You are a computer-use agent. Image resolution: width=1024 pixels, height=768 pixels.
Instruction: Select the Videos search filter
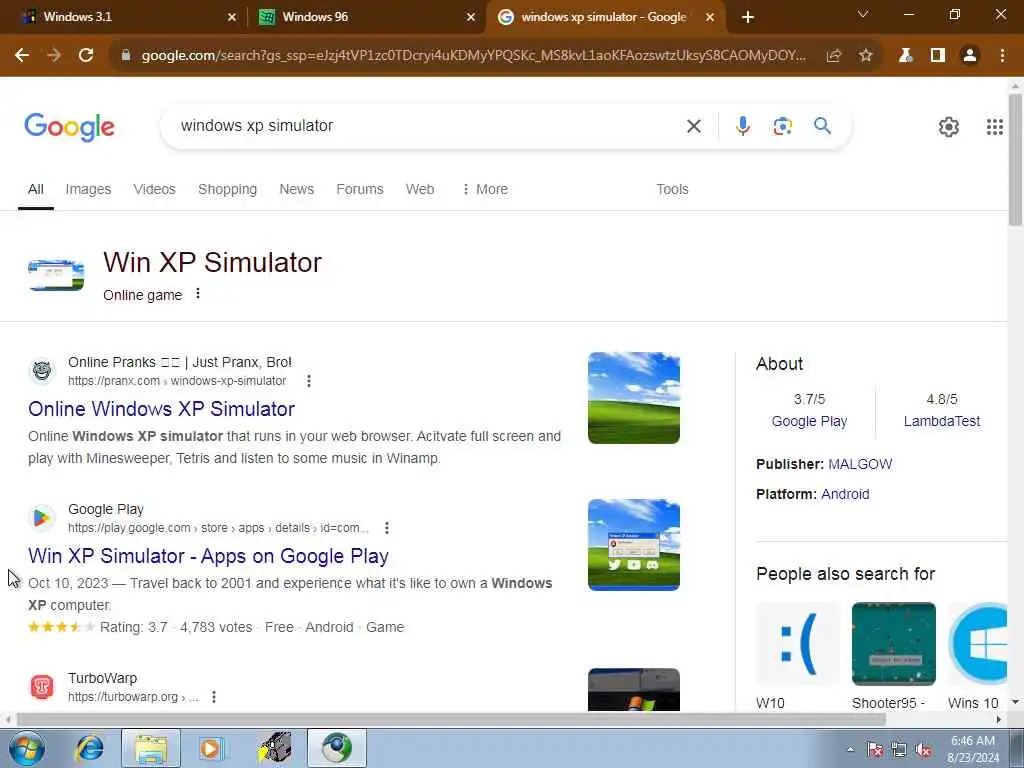(154, 189)
